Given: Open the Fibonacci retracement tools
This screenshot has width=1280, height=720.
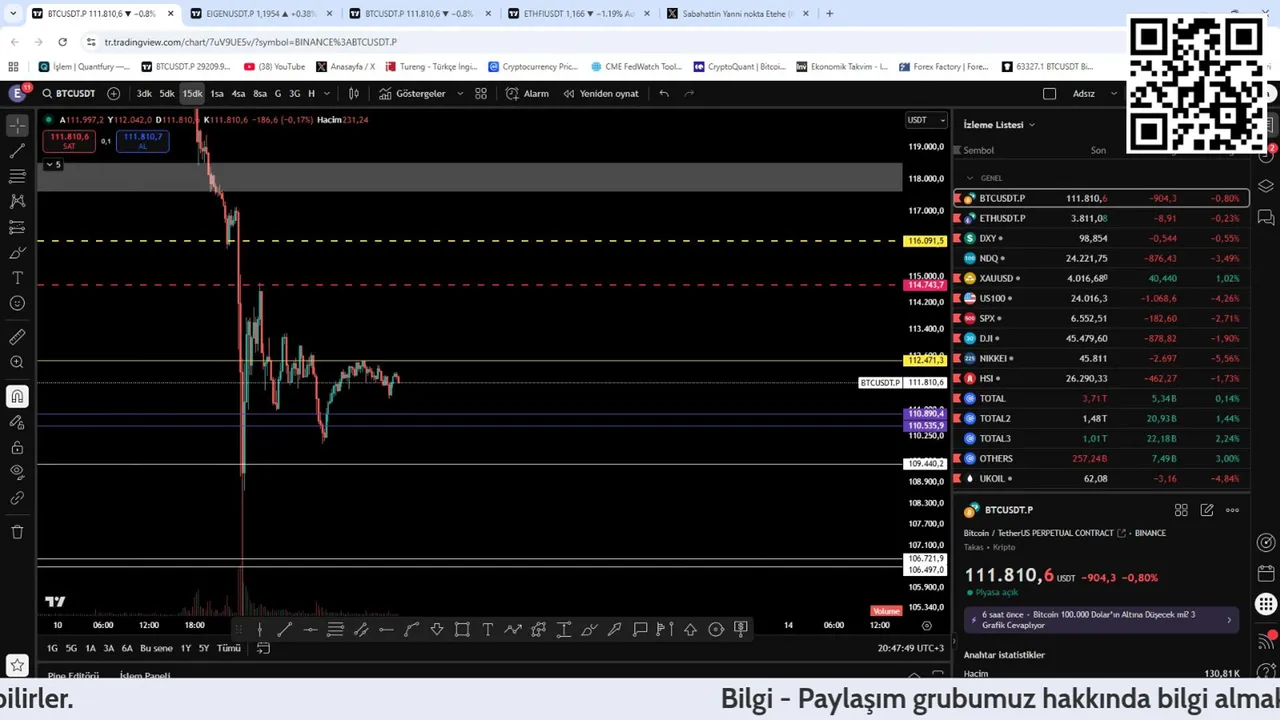Looking at the screenshot, I should [x=17, y=176].
